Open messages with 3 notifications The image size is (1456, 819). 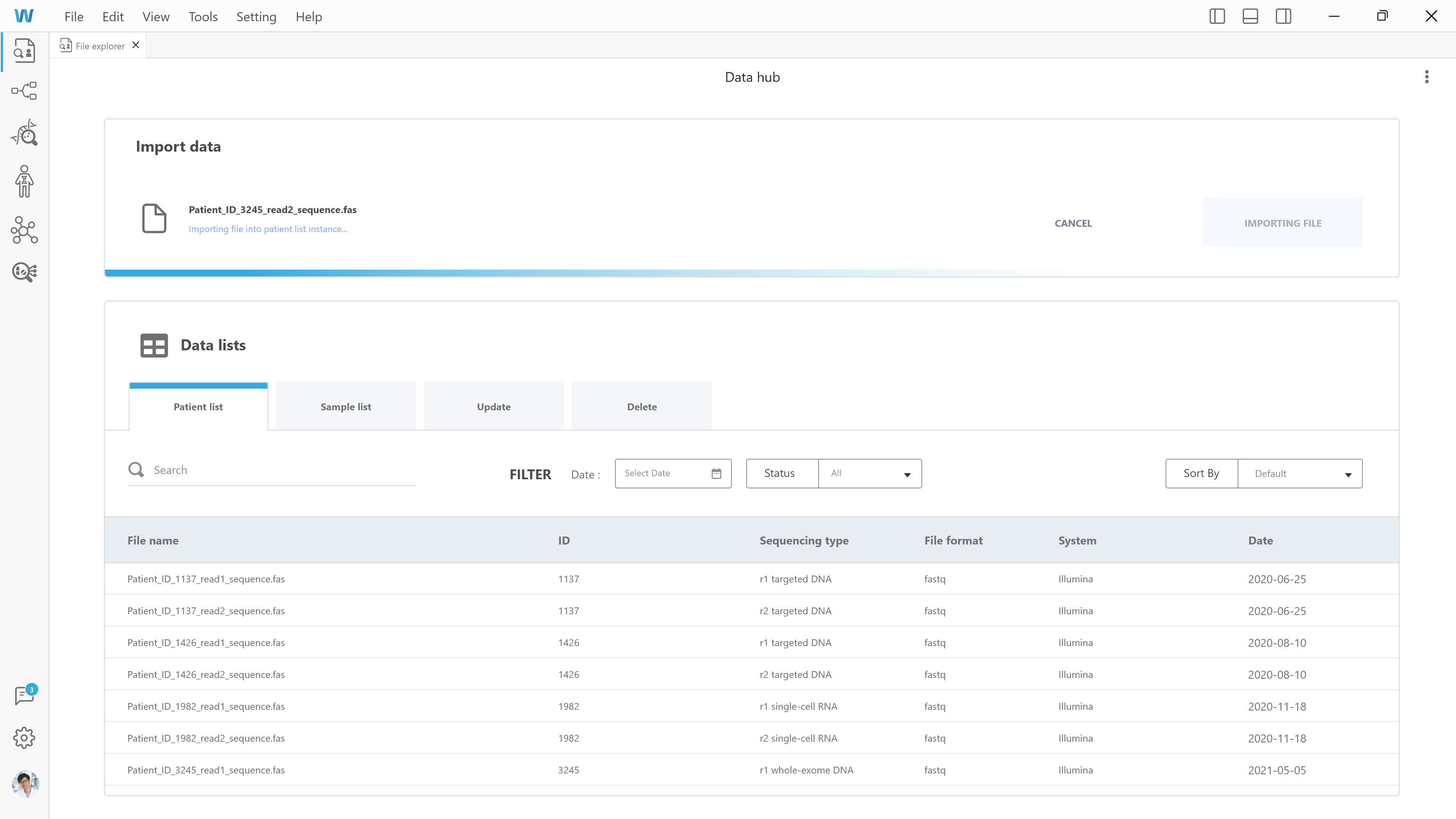tap(24, 695)
